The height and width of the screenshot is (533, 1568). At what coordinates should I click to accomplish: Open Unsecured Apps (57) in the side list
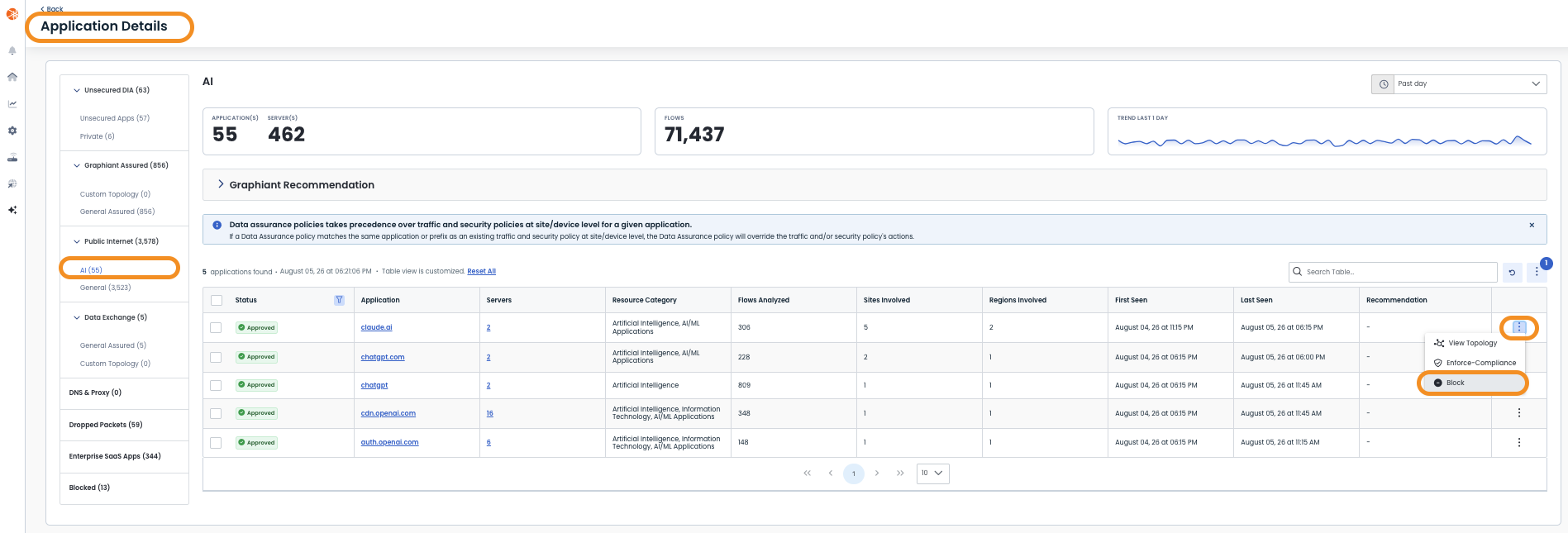click(x=115, y=118)
